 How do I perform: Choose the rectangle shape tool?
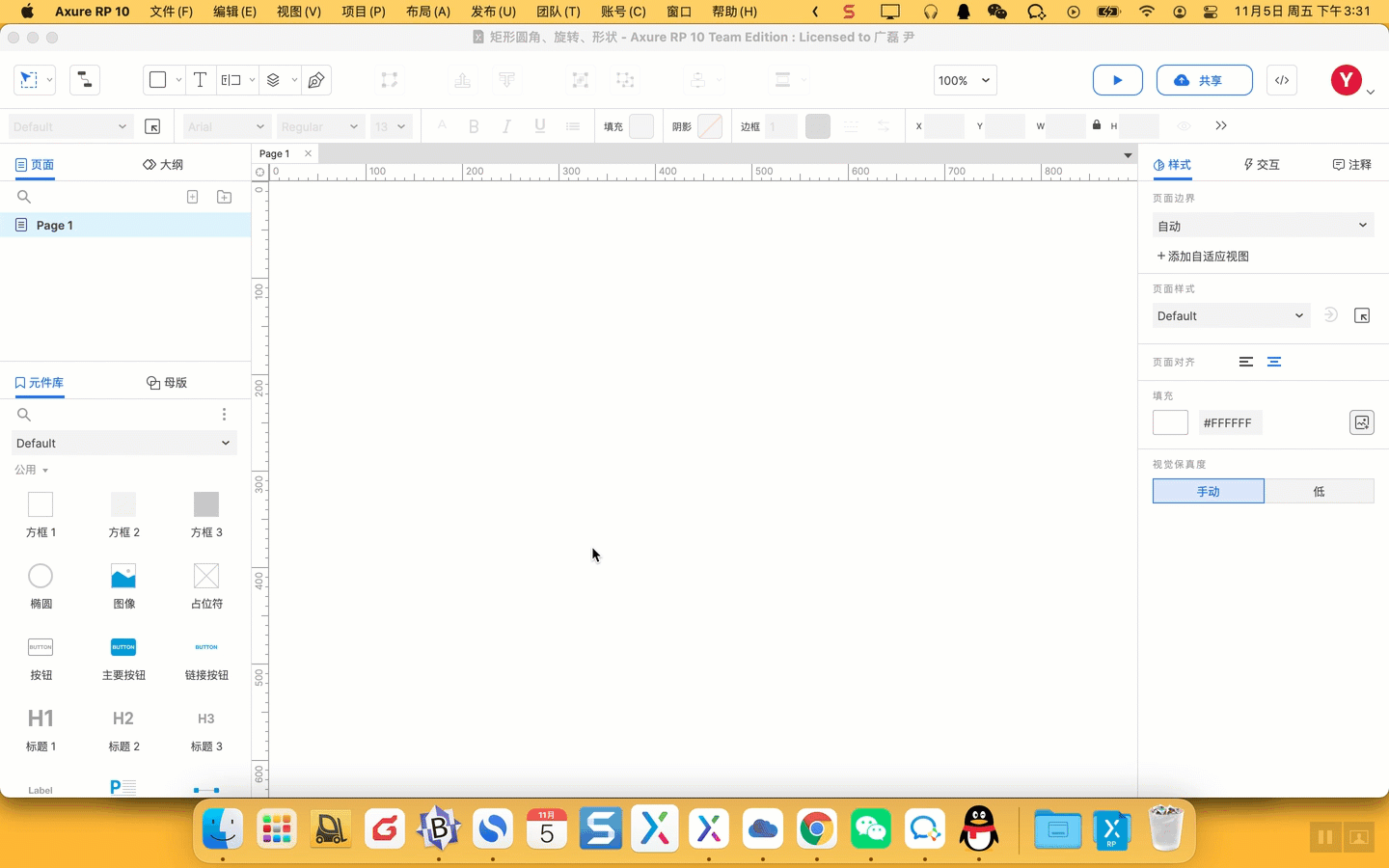click(158, 80)
